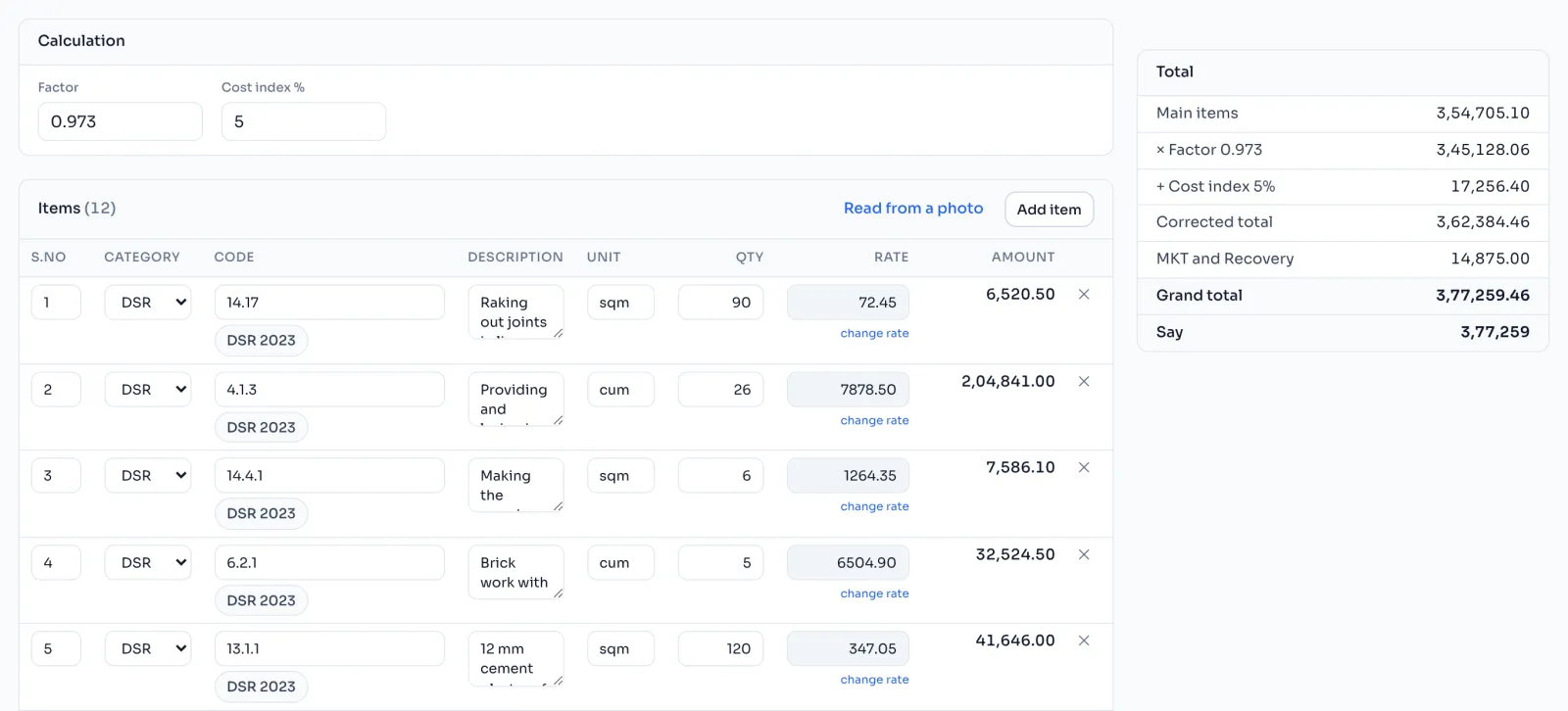Change rate for the 6504.90 item

[x=874, y=593]
